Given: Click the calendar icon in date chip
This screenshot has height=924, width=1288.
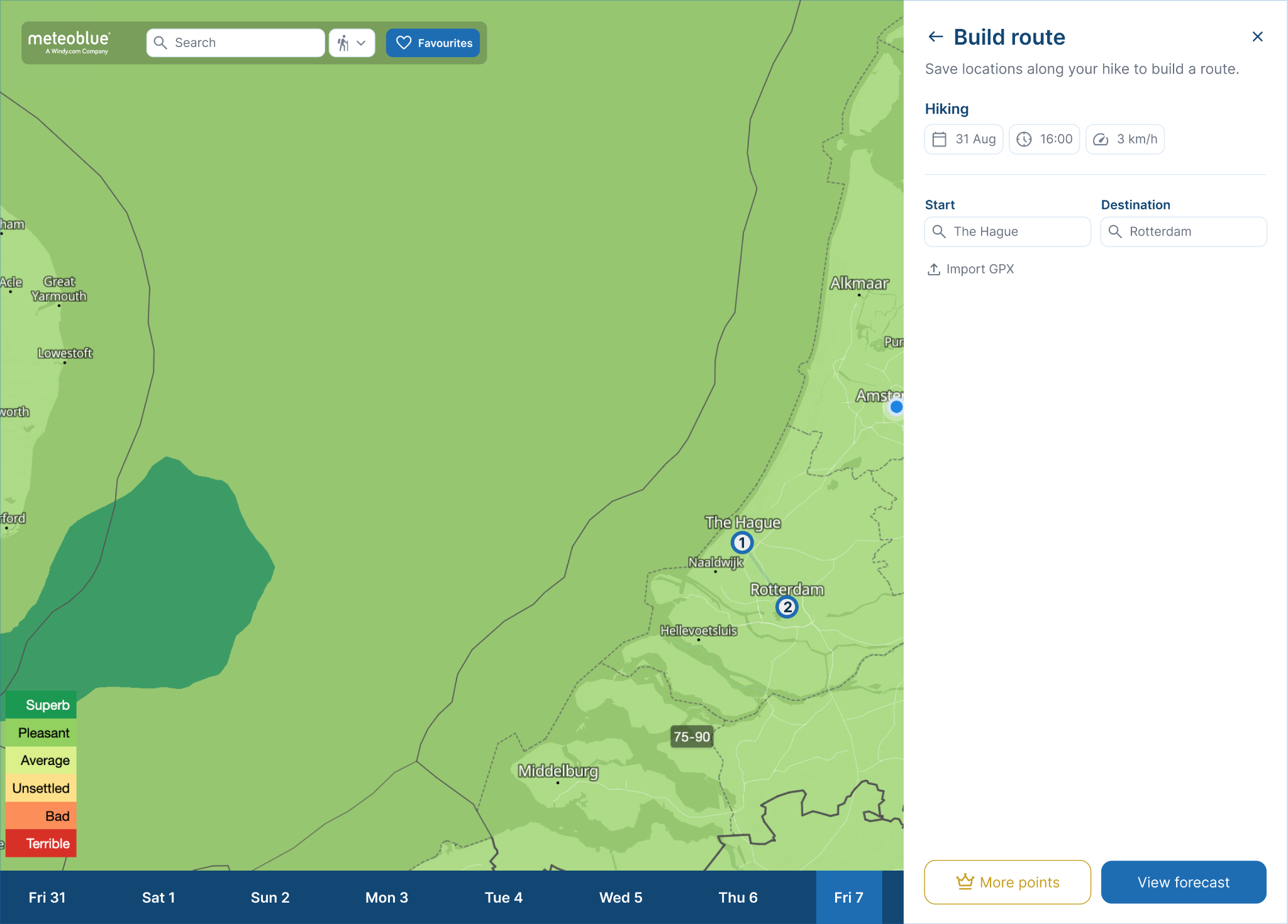Looking at the screenshot, I should click(x=939, y=139).
